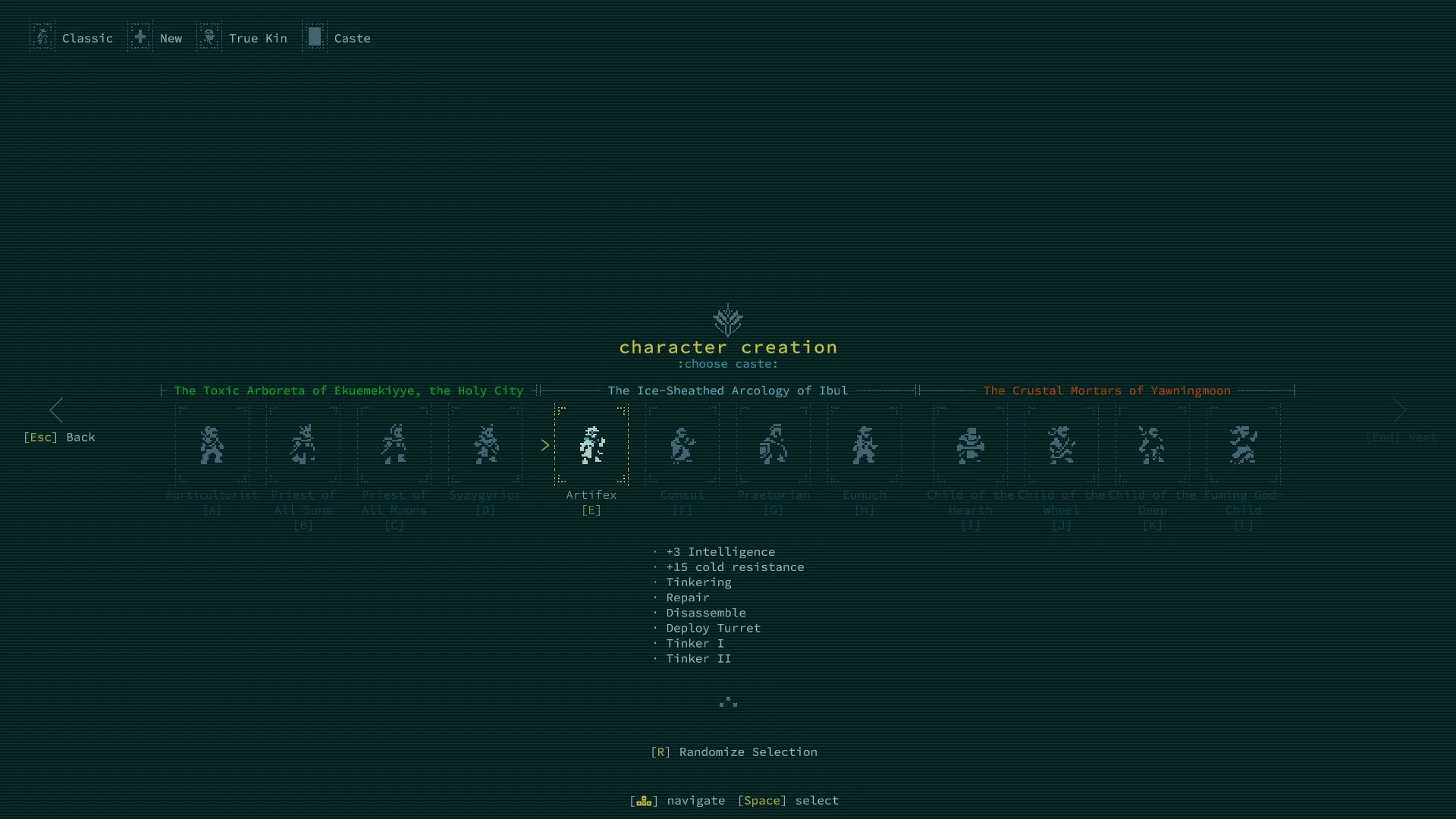This screenshot has width=1456, height=819.
Task: Select the Syzygyrior caste sprite
Action: [485, 445]
